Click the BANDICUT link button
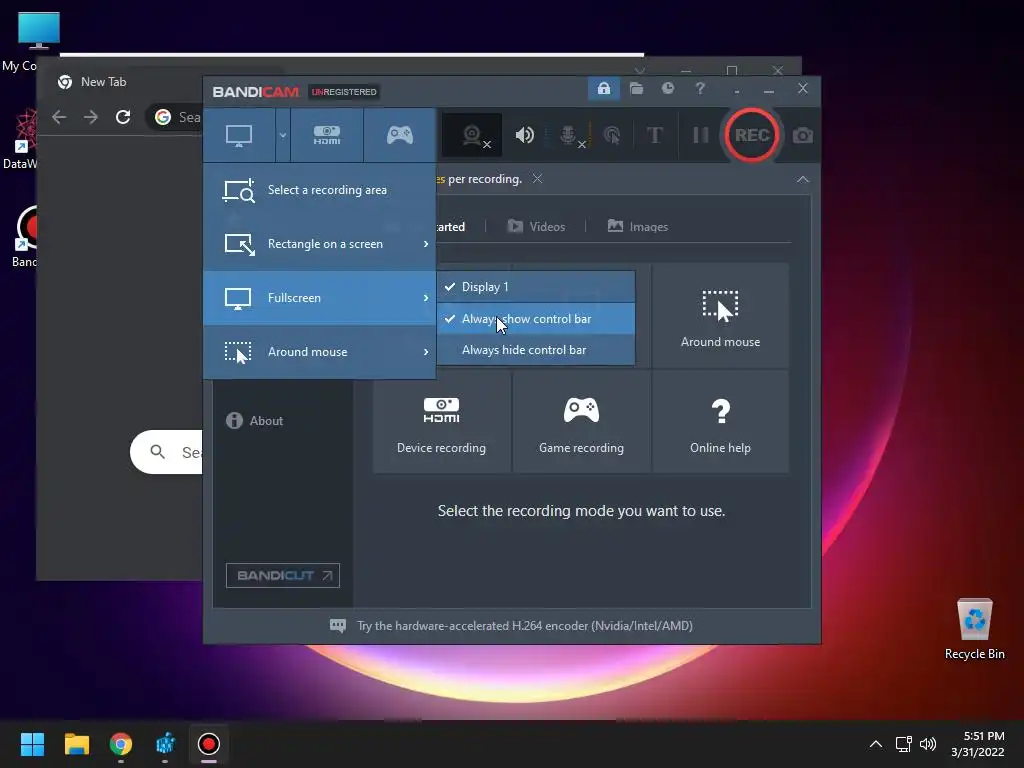This screenshot has height=768, width=1024. click(x=283, y=575)
